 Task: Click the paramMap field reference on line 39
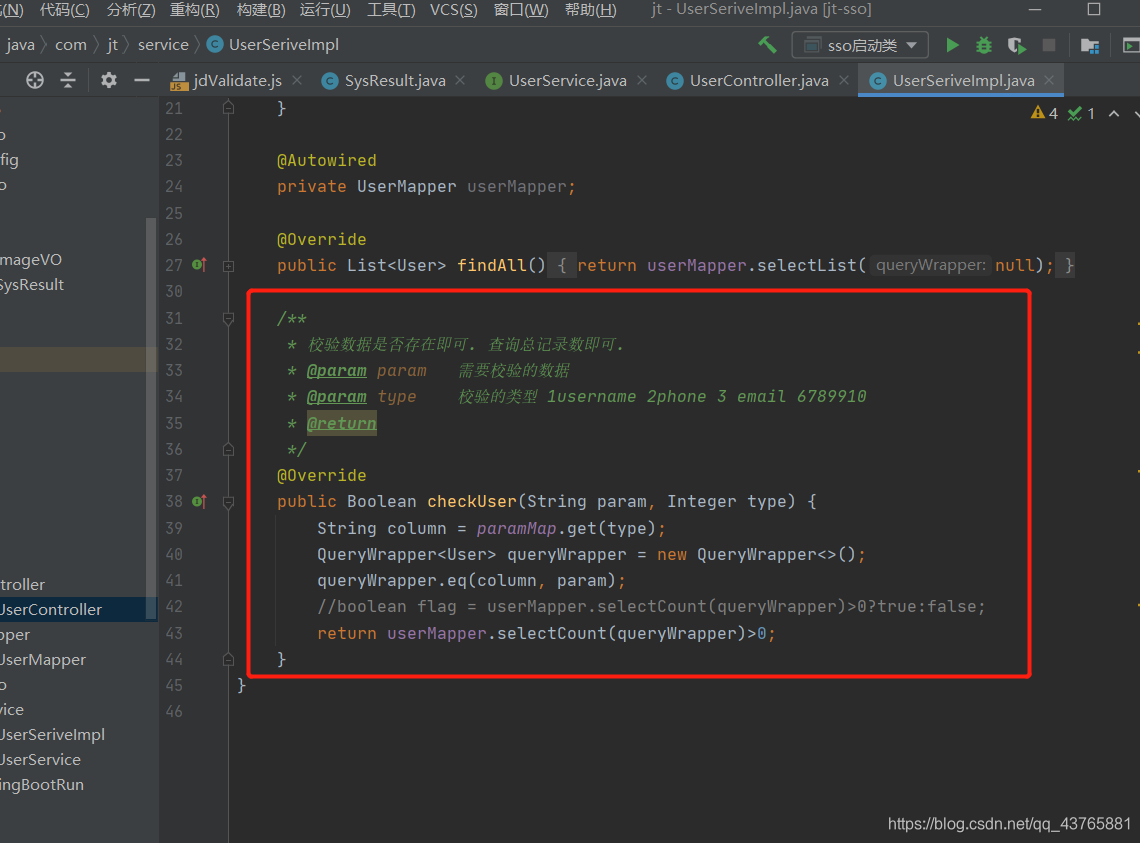tap(516, 528)
